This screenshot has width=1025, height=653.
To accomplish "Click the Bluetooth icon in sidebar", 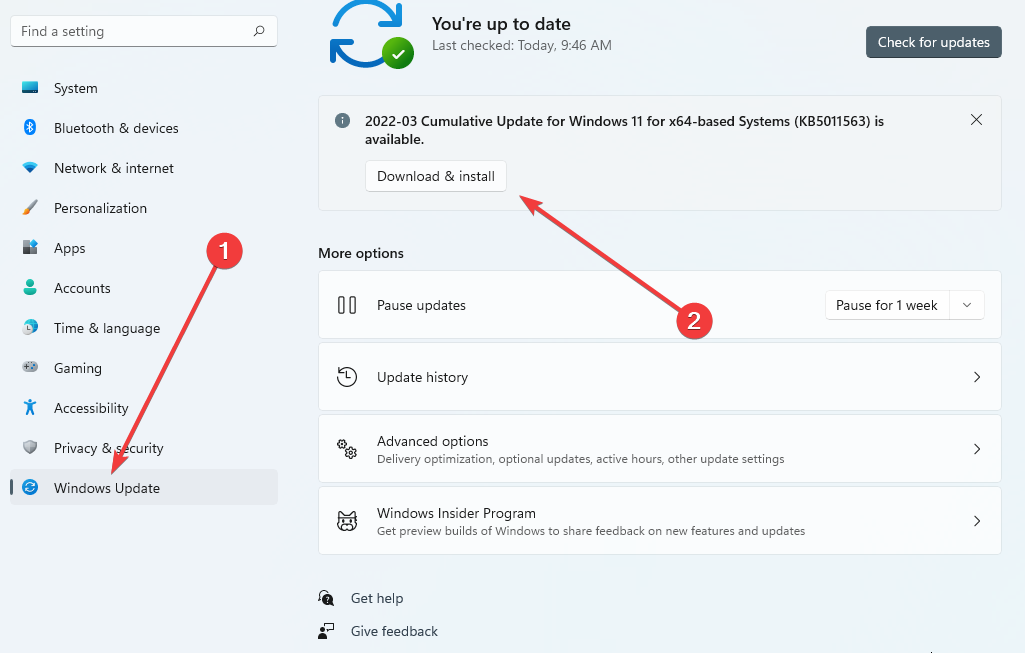I will (30, 127).
